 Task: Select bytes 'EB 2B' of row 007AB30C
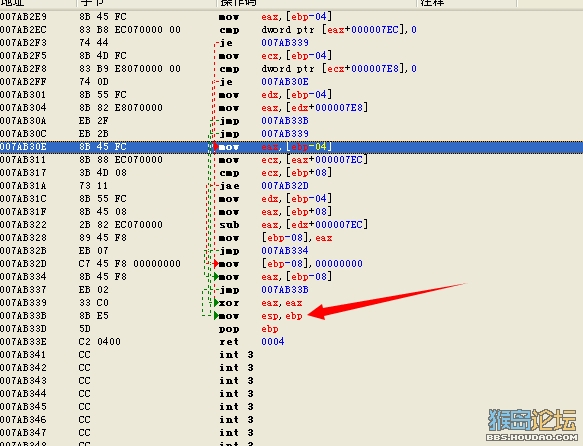point(93,134)
